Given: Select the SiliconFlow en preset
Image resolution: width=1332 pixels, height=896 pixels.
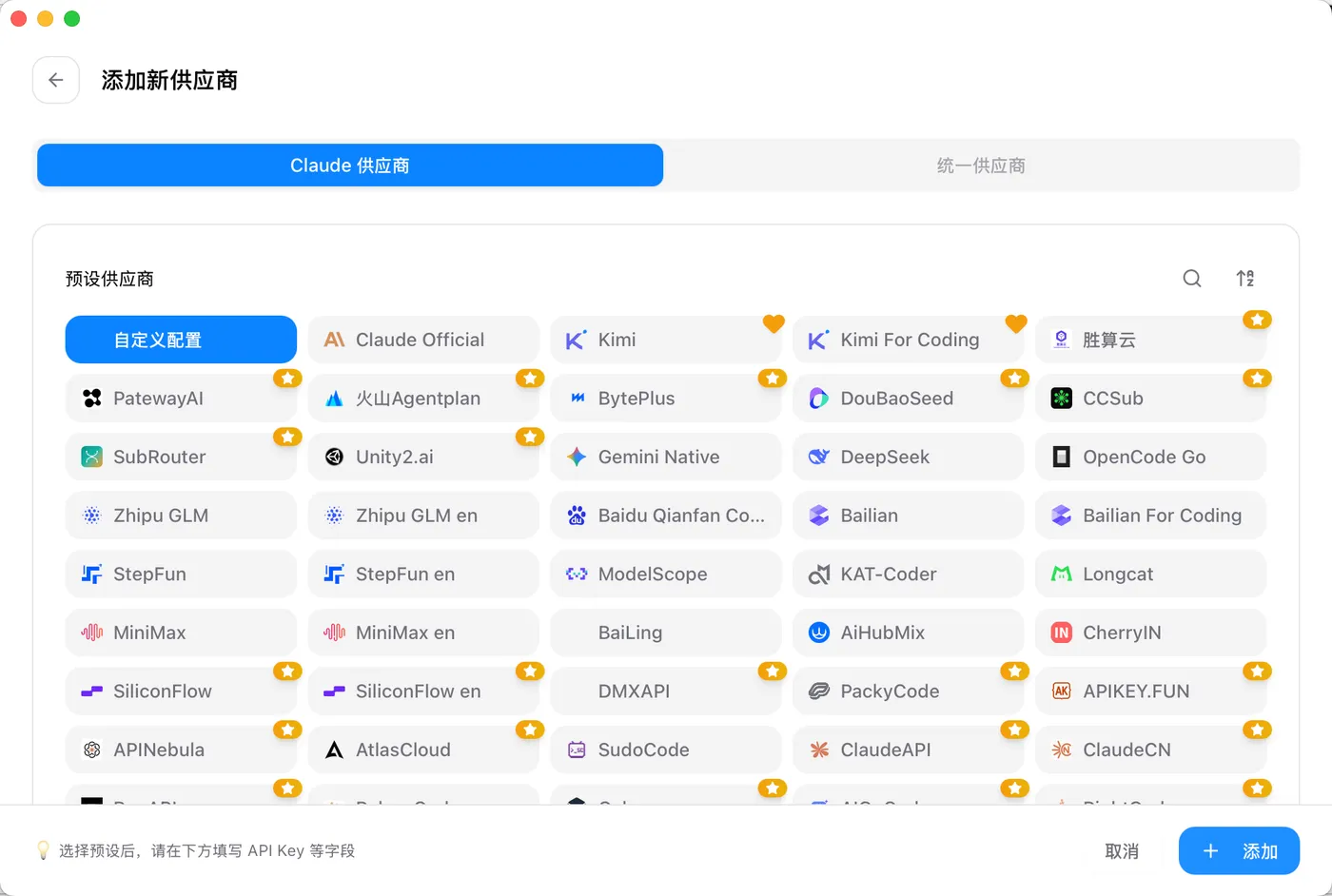Looking at the screenshot, I should tap(423, 691).
